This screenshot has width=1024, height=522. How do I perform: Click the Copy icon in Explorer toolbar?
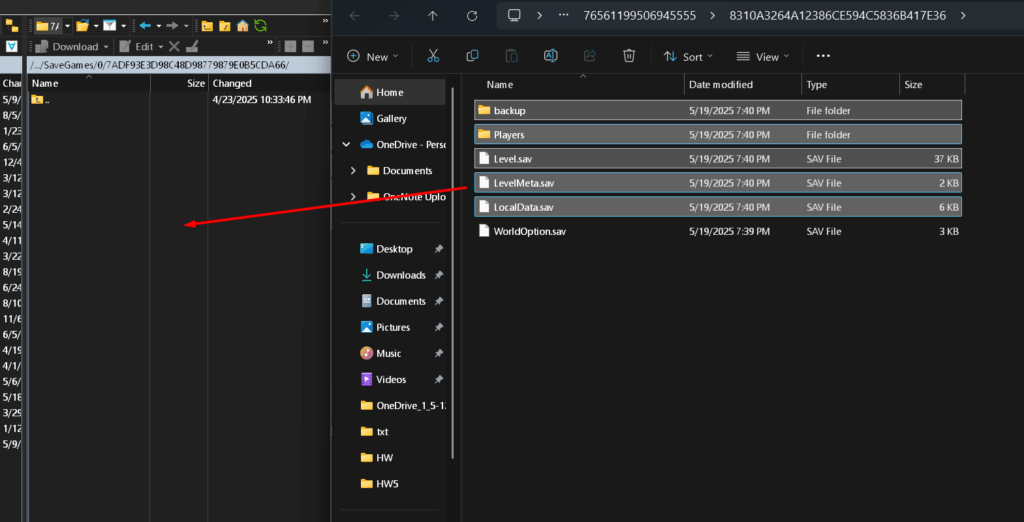coord(472,56)
